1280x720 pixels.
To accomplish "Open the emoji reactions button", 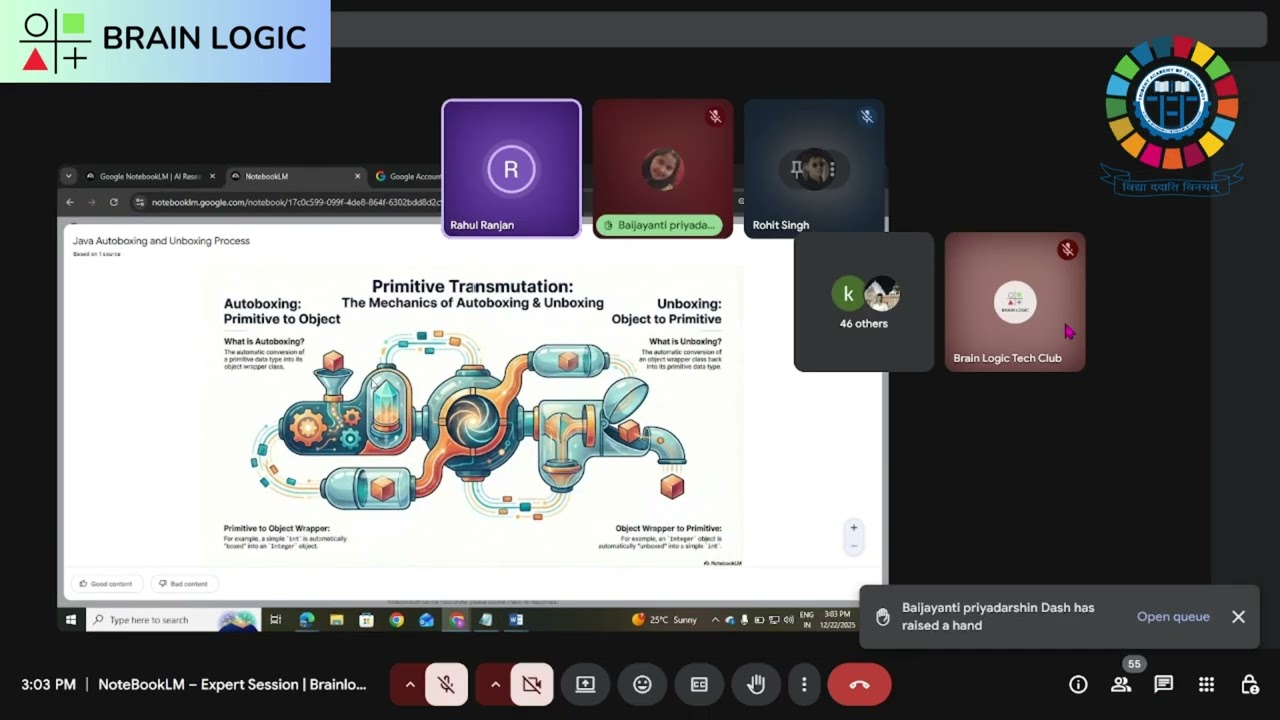I will [x=642, y=685].
